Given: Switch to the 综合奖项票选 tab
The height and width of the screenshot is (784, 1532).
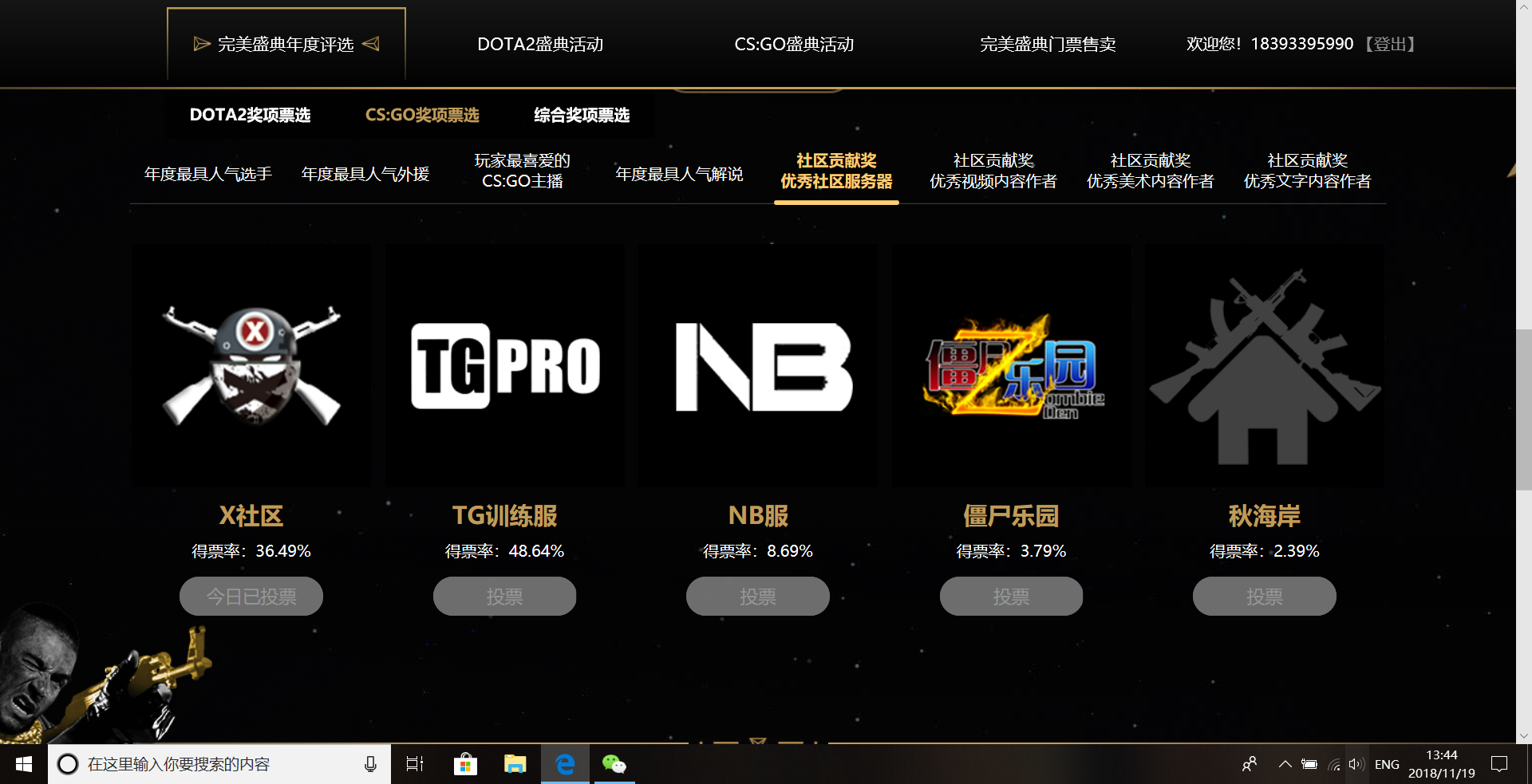Looking at the screenshot, I should (581, 115).
